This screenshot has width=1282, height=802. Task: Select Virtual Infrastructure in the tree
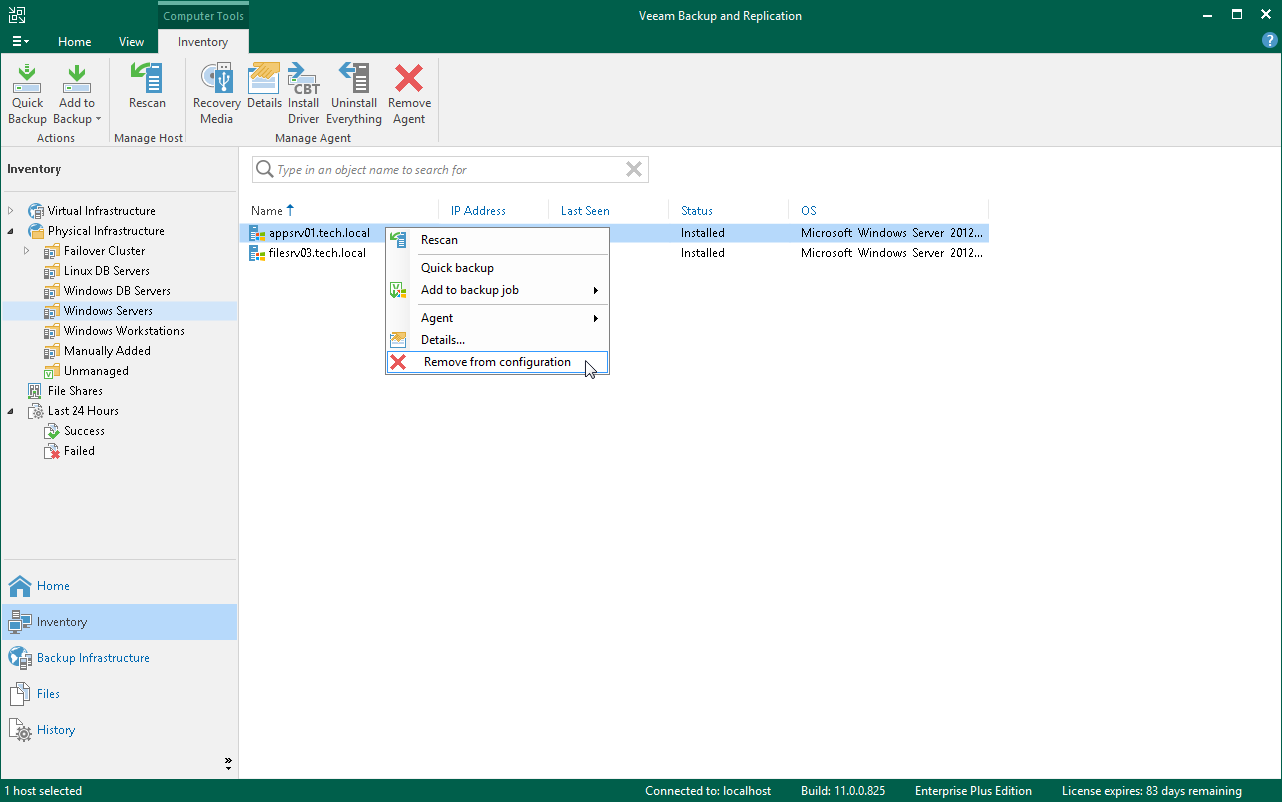click(101, 211)
